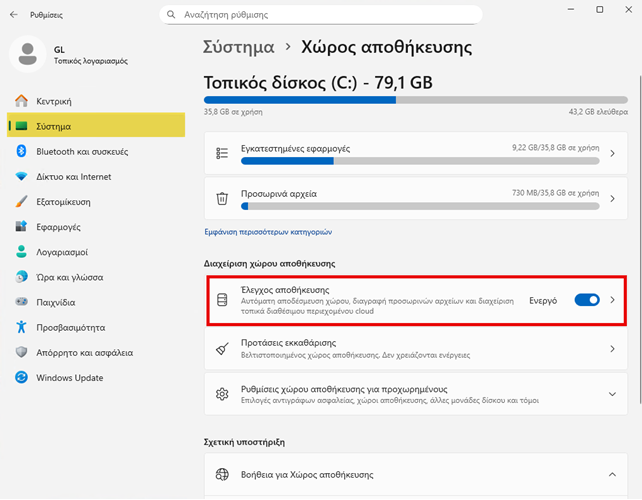Click the Προσβασιμότητα accessibility icon
642x500 pixels.
[x=21, y=327]
